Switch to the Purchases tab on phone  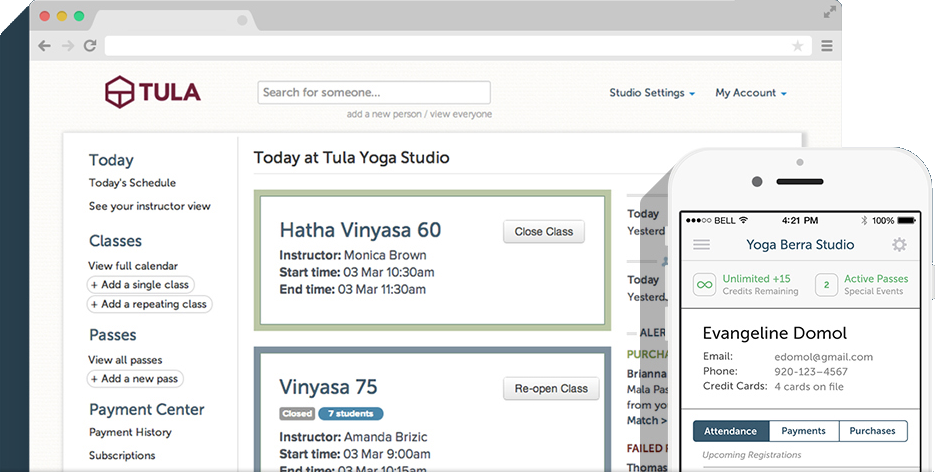(x=873, y=431)
